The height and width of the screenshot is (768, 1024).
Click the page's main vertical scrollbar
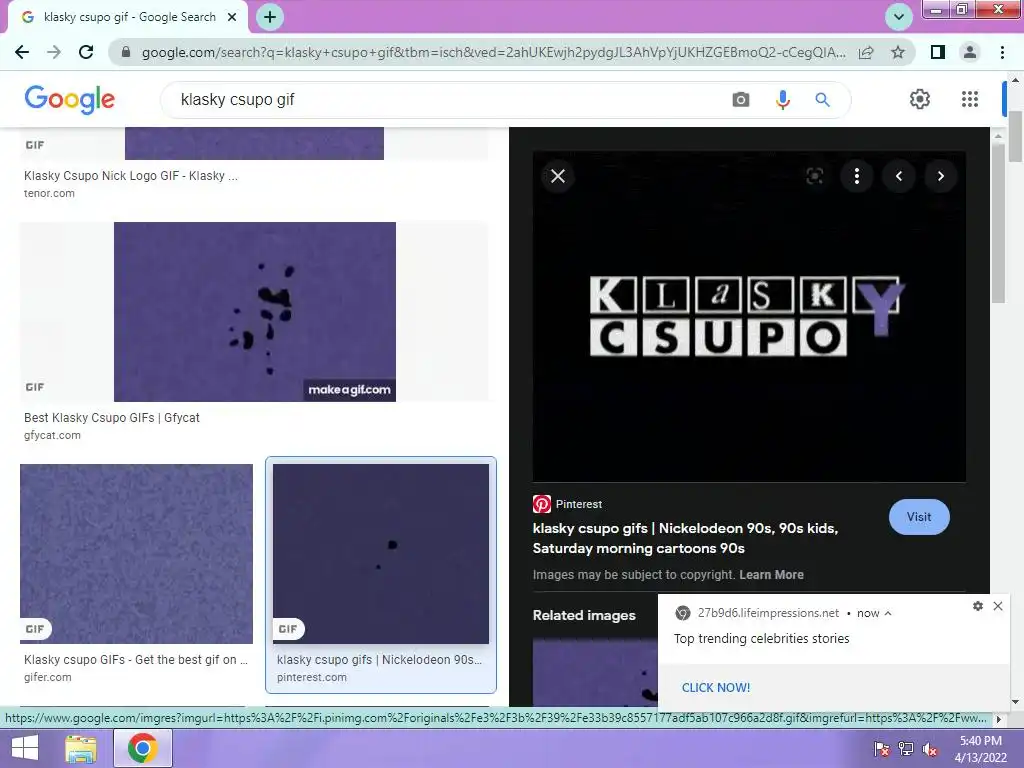1016,136
